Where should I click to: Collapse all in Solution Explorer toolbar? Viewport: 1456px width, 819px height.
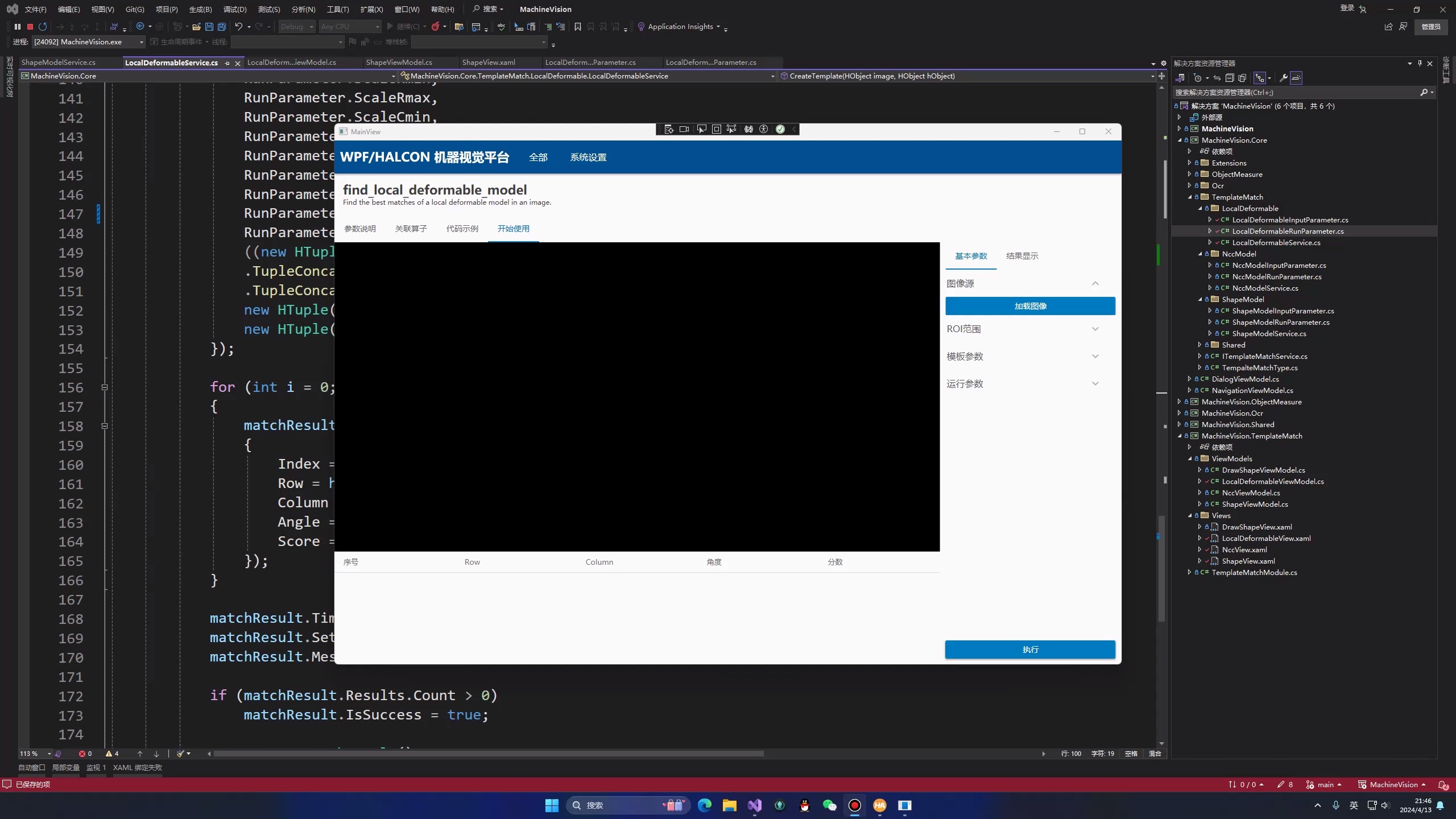[x=1230, y=78]
